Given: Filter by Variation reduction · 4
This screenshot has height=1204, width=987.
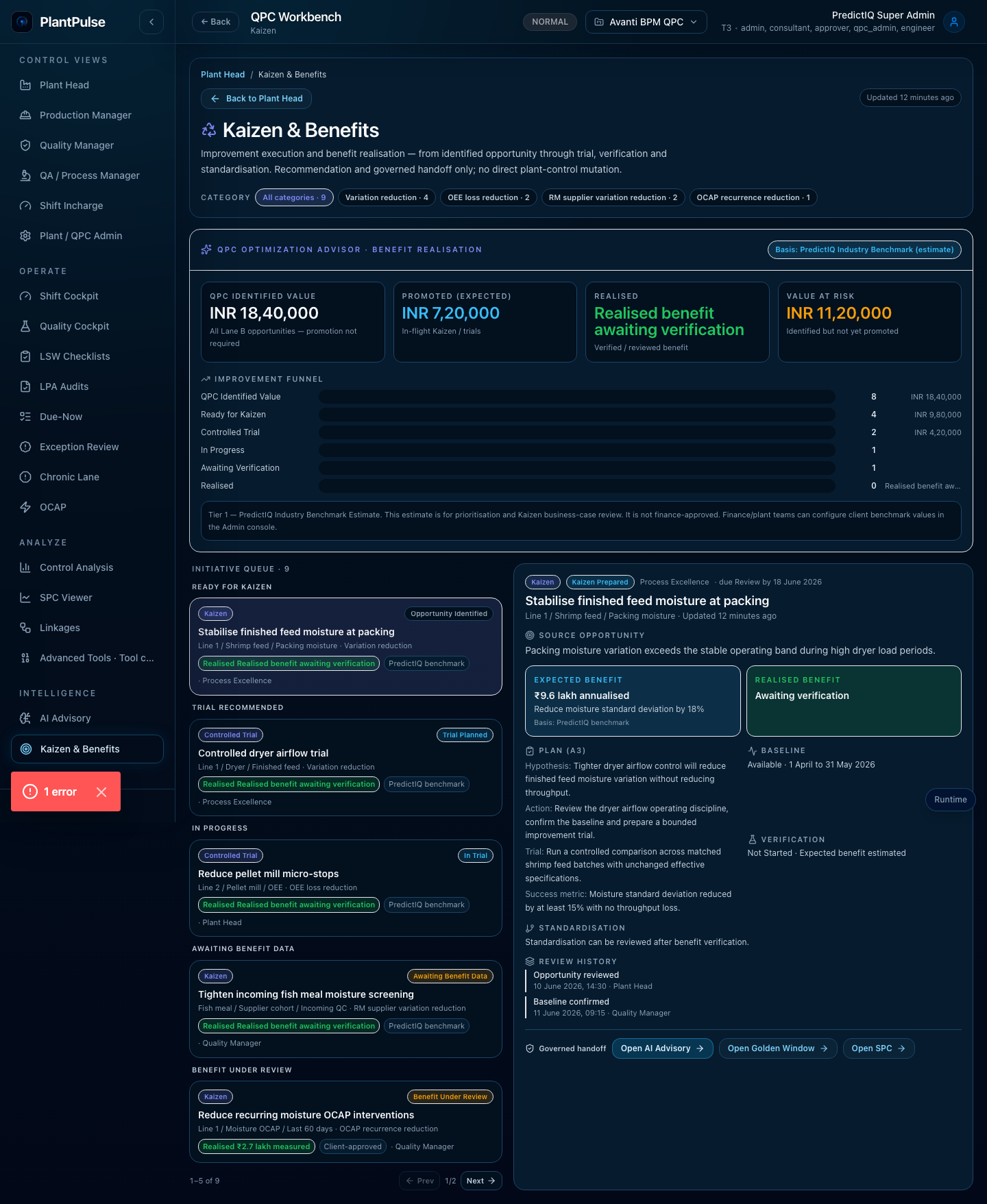Looking at the screenshot, I should pos(387,197).
